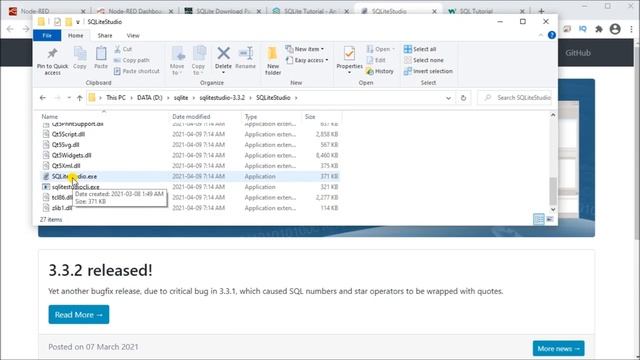Switch to Large icons view
640x360 pixels.
tap(550, 219)
